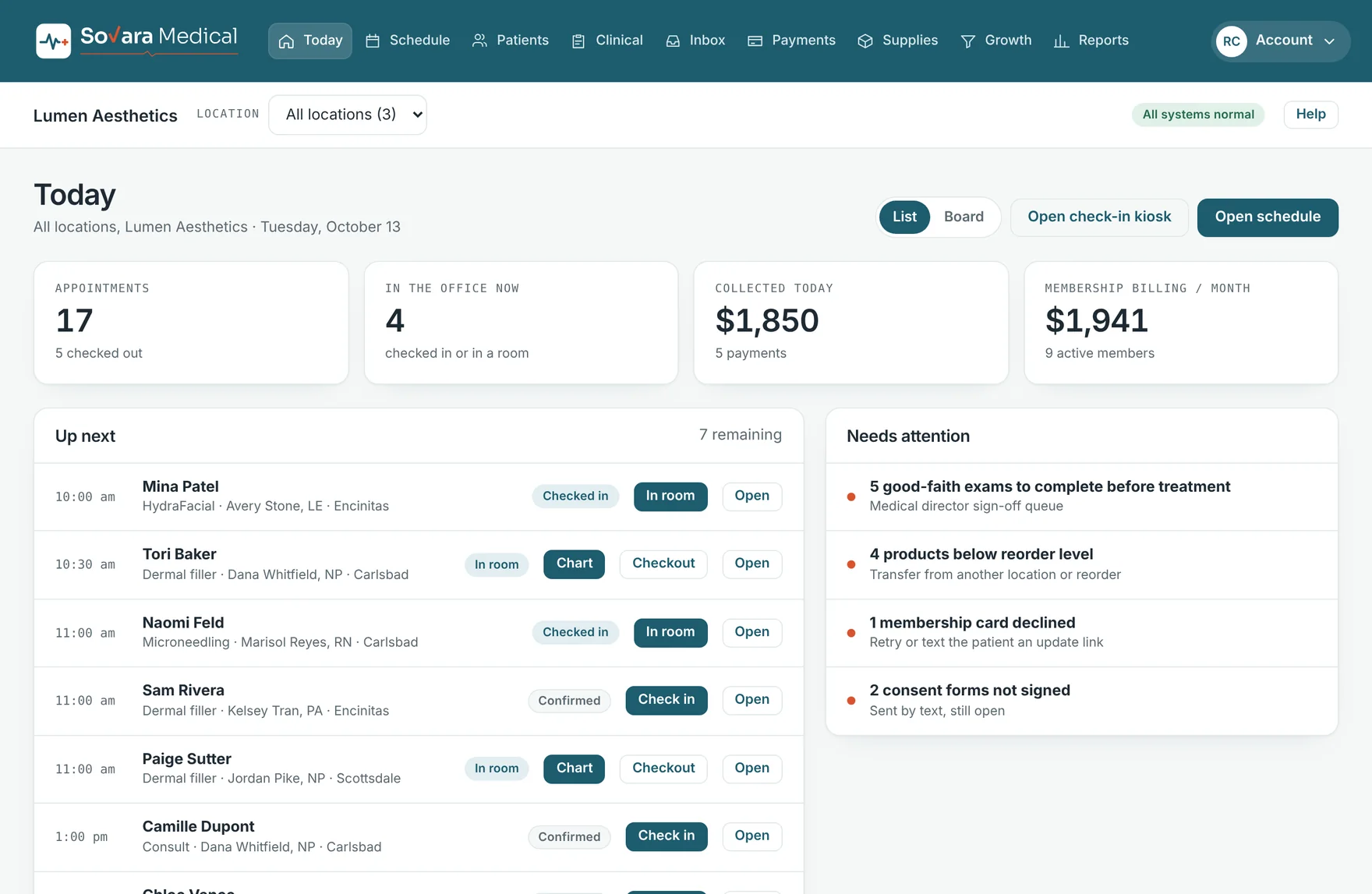Click the Membership billing $1,941 card
This screenshot has height=894, width=1372.
[1181, 323]
